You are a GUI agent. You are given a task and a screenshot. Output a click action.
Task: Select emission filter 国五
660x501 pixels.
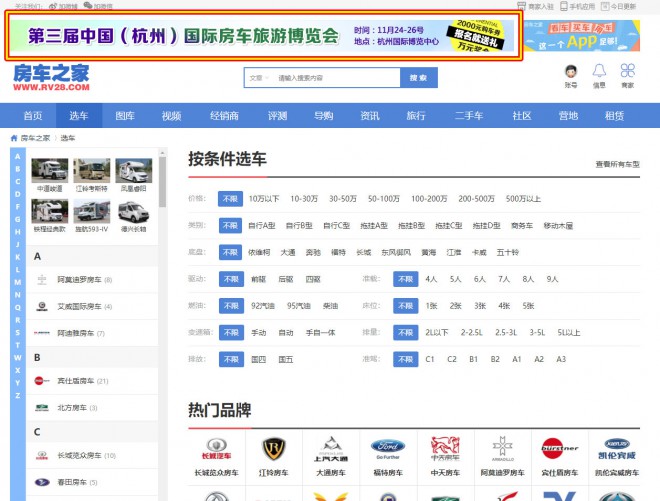(285, 359)
